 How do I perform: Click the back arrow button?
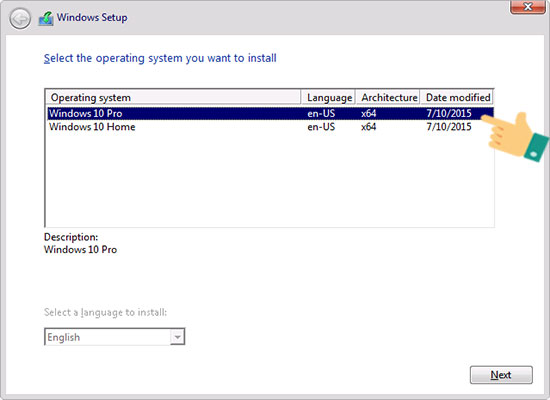pyautogui.click(x=20, y=18)
